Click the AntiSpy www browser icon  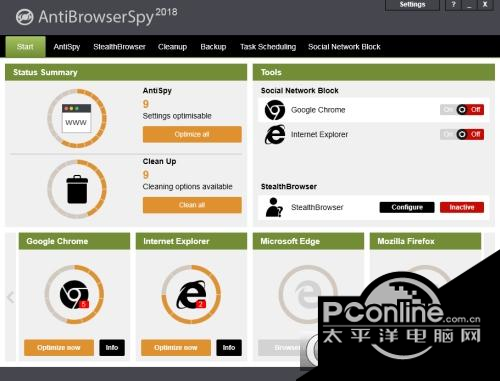[x=76, y=118]
